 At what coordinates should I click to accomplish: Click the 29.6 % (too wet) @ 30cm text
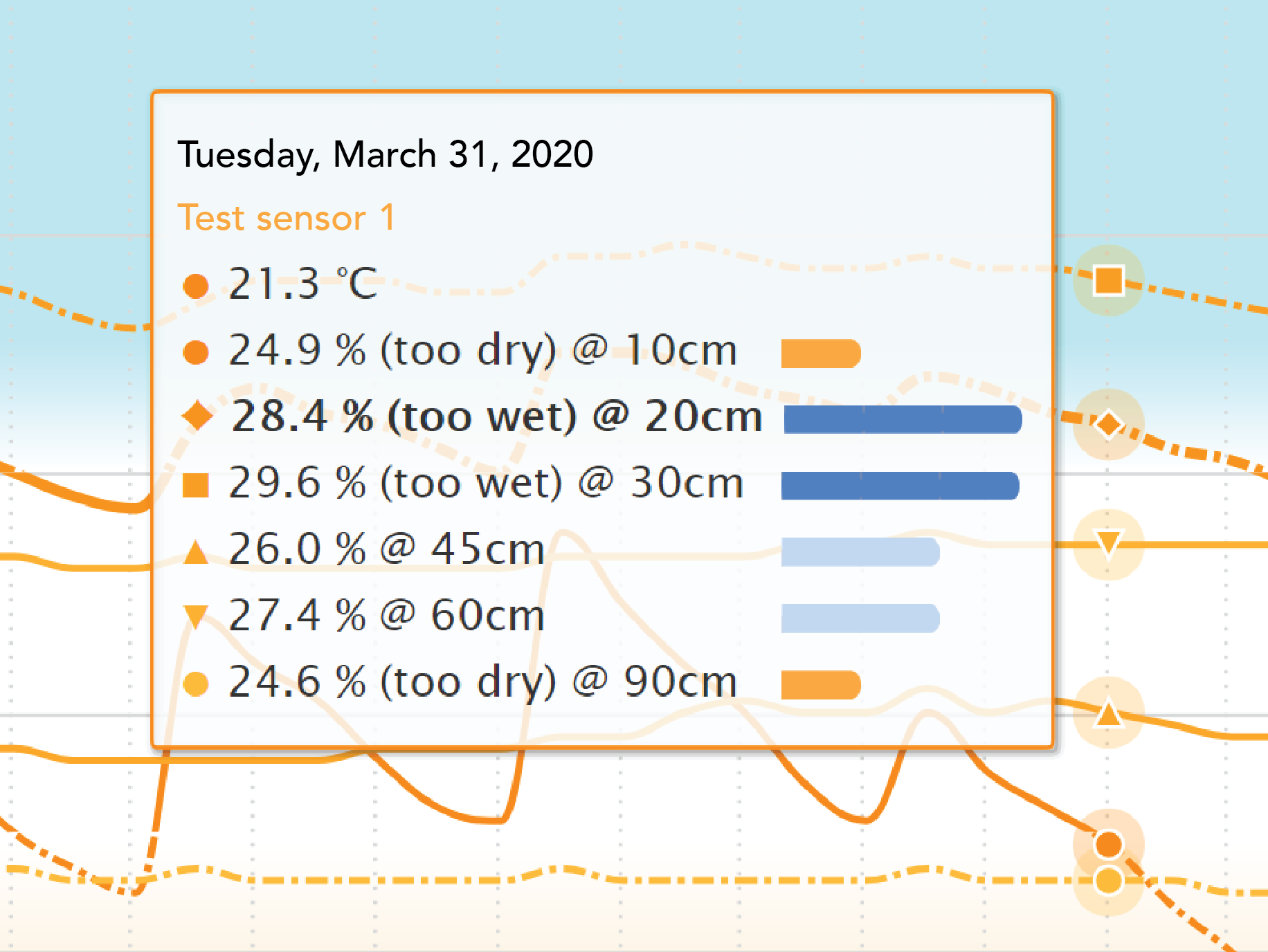click(486, 483)
